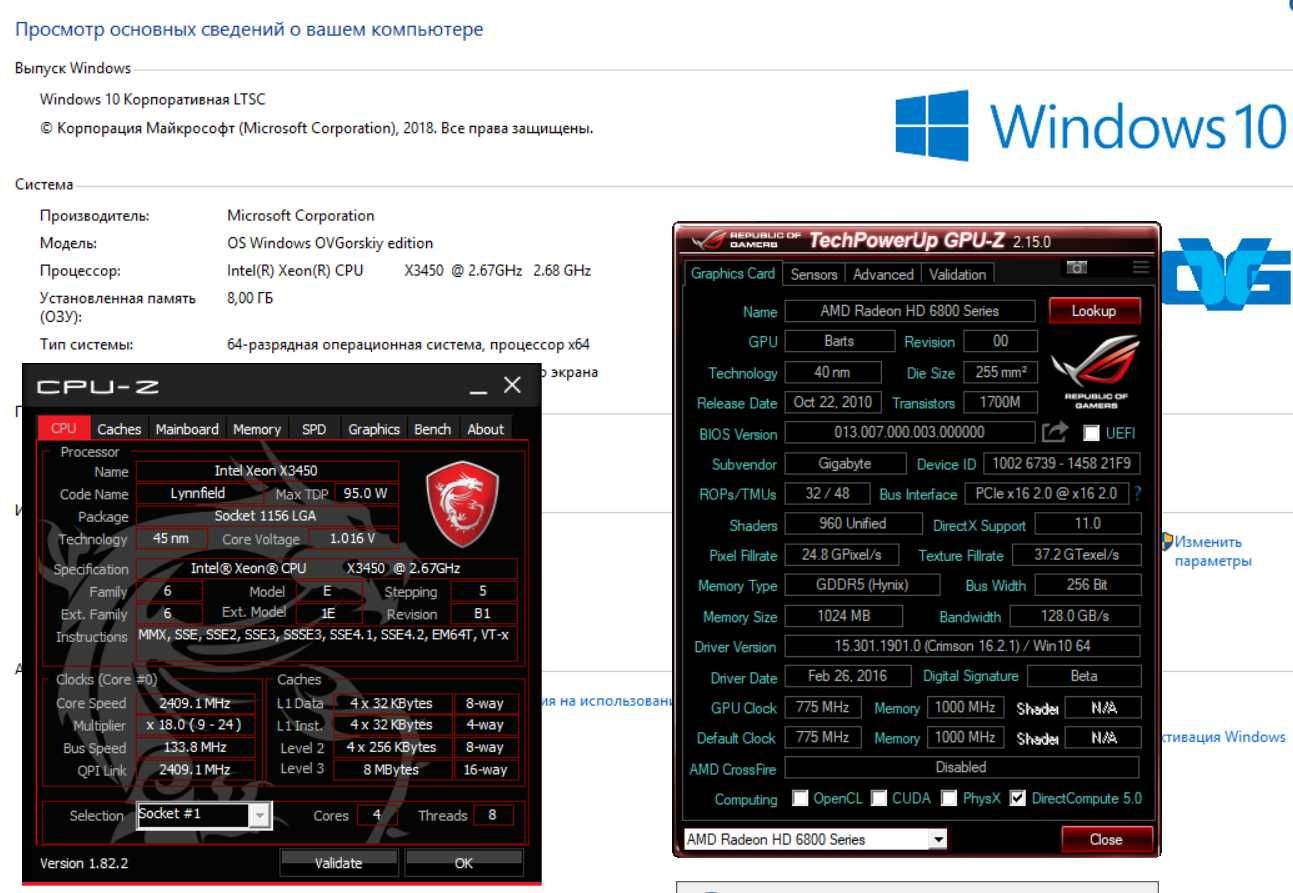Image resolution: width=1293 pixels, height=893 pixels.
Task: Switch to the CPU-Z Caches tab
Action: 119,429
